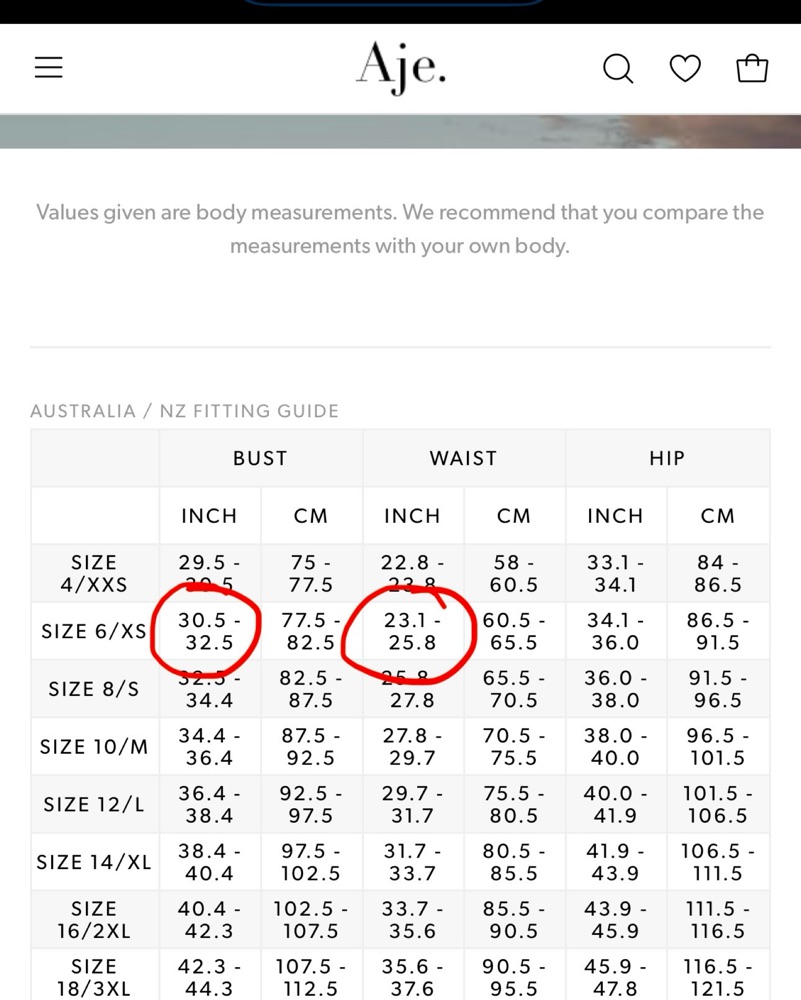Open the wishlist heart icon
The width and height of the screenshot is (801, 1000).
(x=685, y=68)
